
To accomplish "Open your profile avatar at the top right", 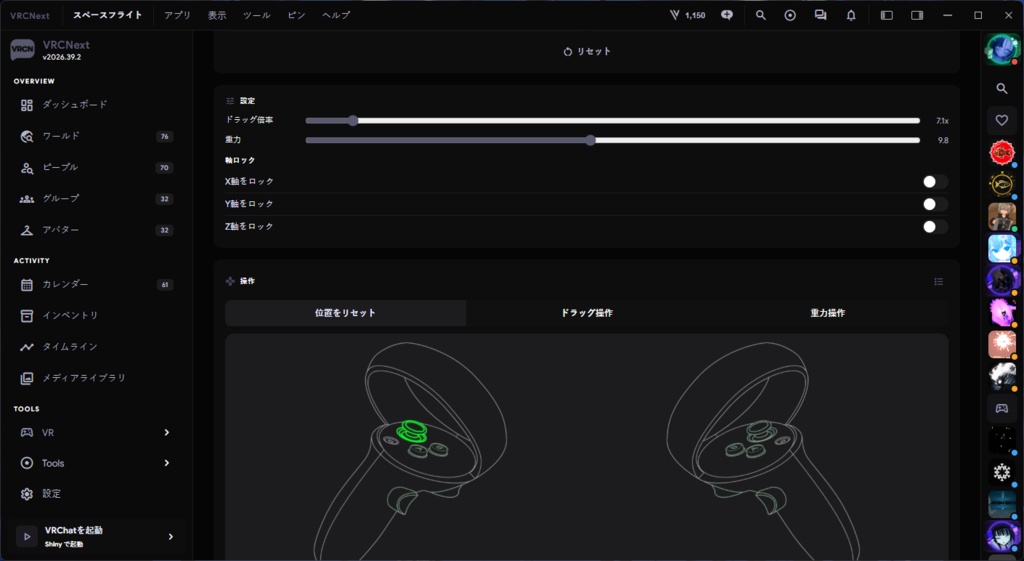I will pyautogui.click(x=1002, y=49).
